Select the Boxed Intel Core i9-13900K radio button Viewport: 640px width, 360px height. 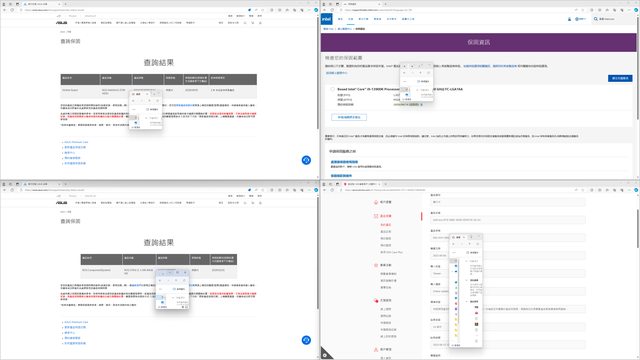pos(333,89)
